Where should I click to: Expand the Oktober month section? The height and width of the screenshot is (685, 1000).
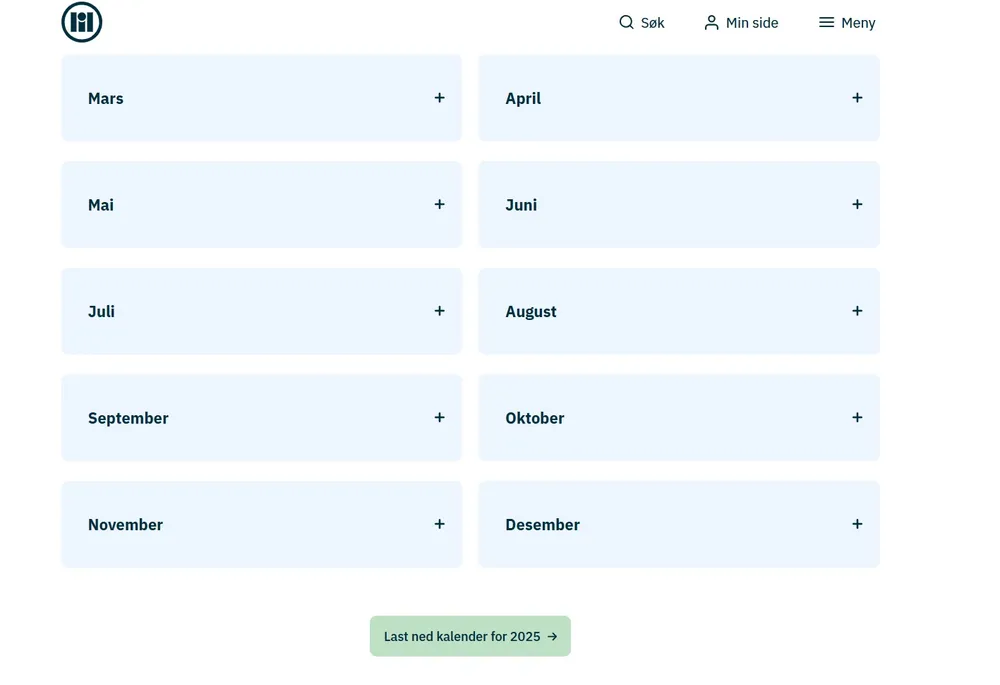tap(678, 418)
